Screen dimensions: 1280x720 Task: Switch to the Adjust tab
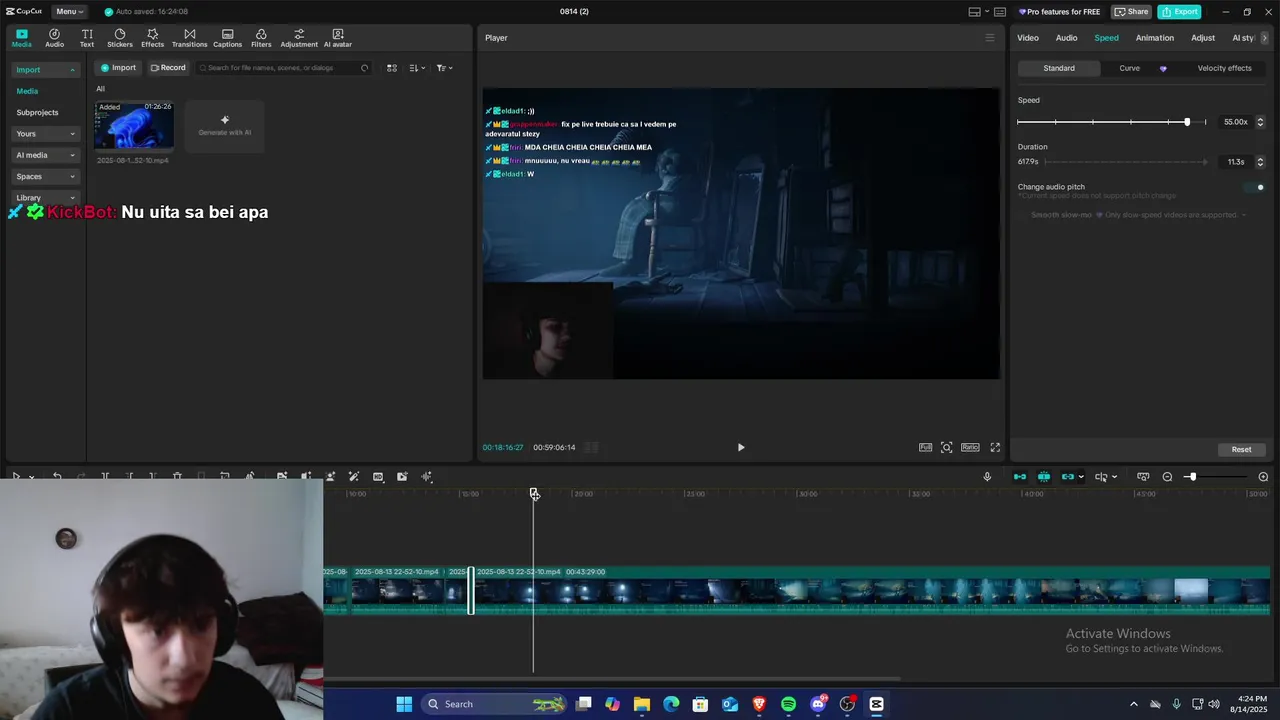[1203, 38]
